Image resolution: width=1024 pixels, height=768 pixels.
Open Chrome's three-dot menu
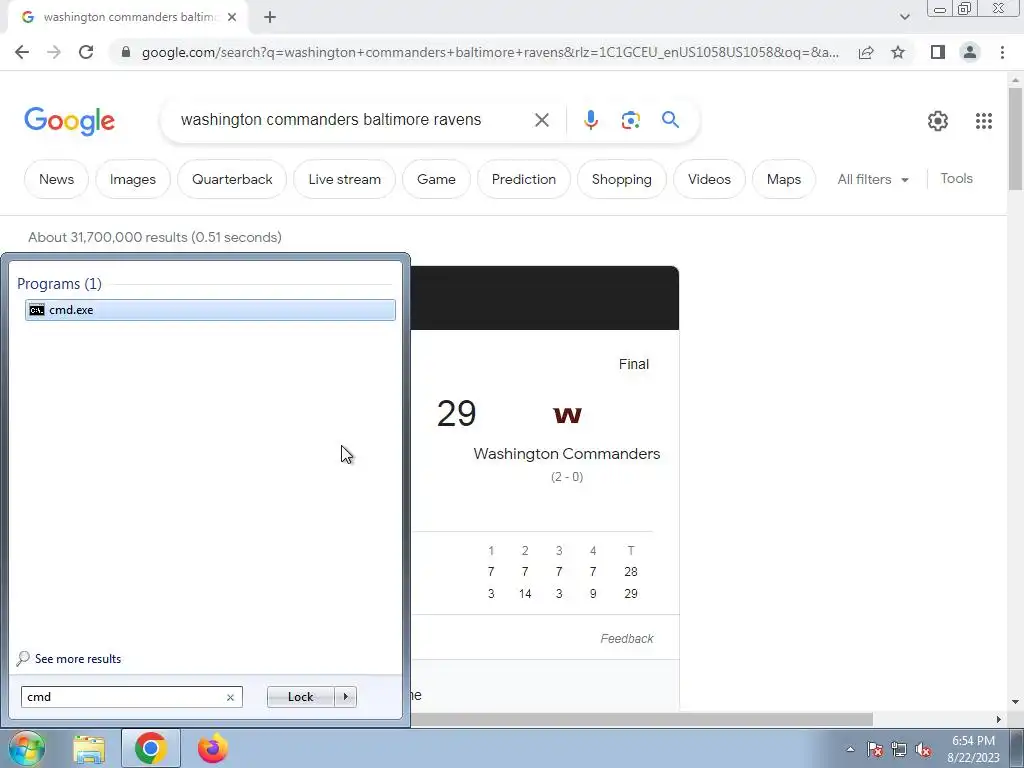click(1002, 52)
